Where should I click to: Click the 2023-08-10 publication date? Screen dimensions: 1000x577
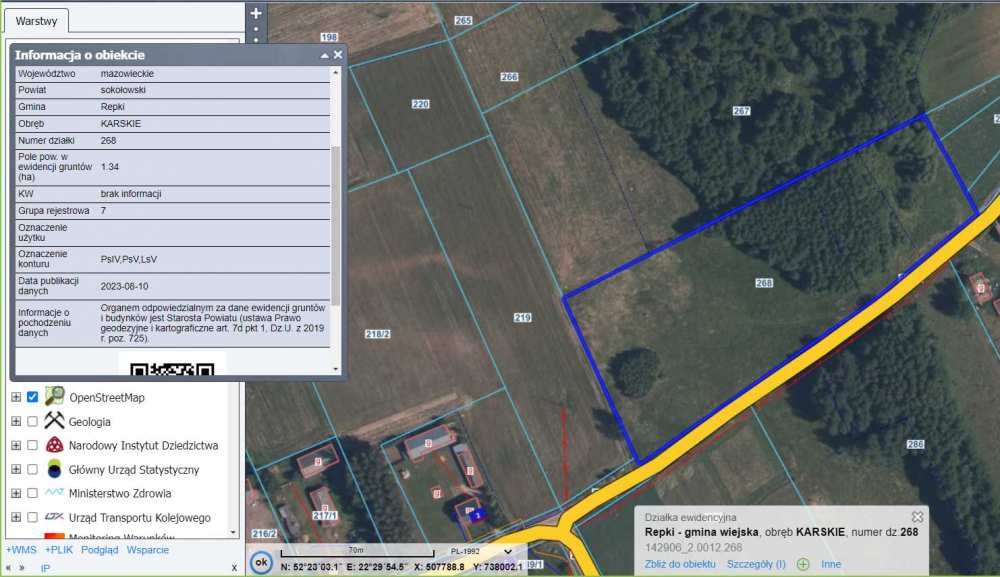tap(124, 286)
